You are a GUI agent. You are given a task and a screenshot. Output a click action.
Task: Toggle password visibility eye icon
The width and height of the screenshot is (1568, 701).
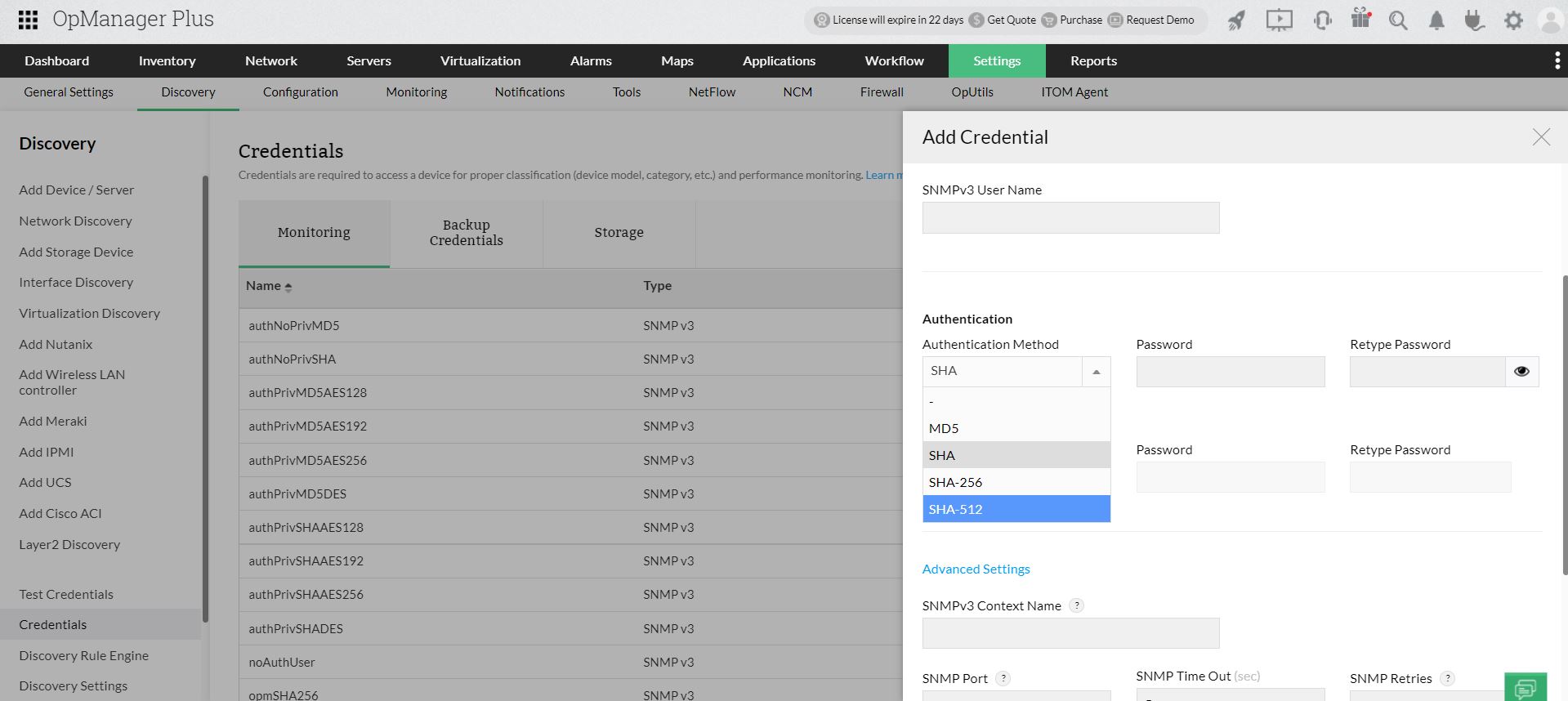[1521, 372]
